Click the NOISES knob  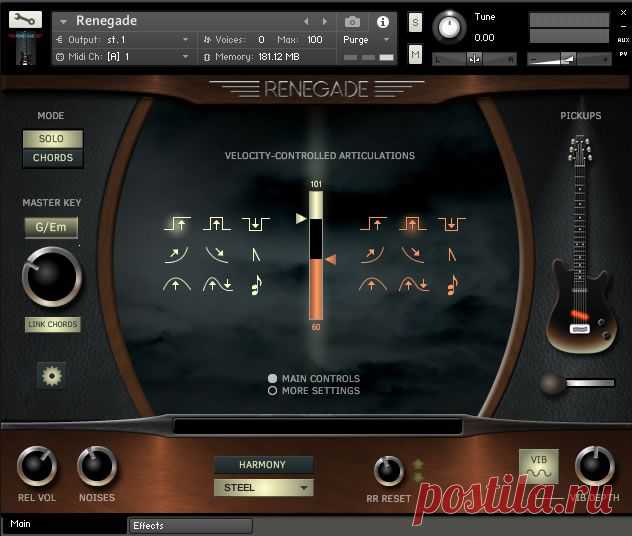pos(97,466)
